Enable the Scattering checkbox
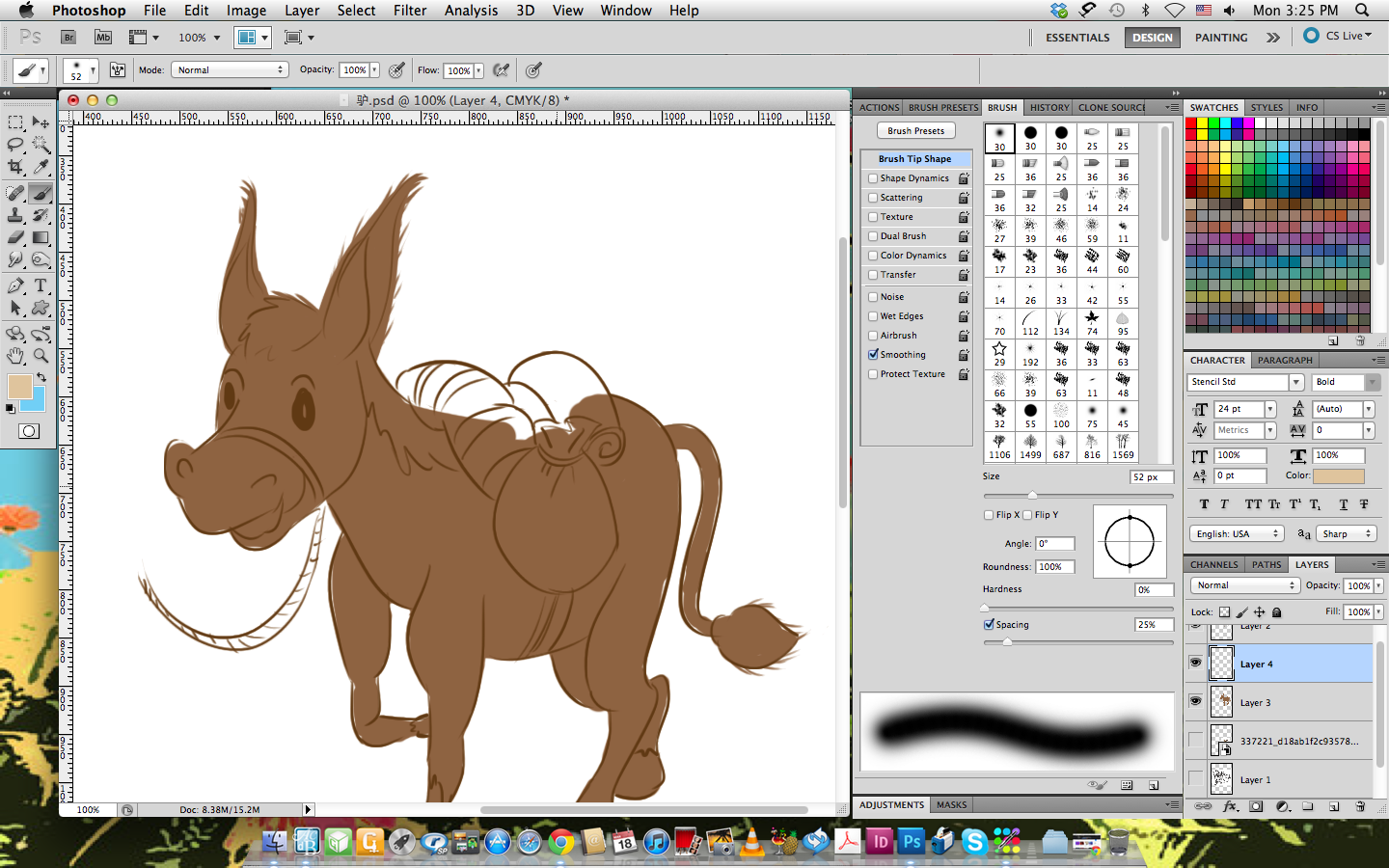Screen dimensions: 1389x868 (x=873, y=198)
